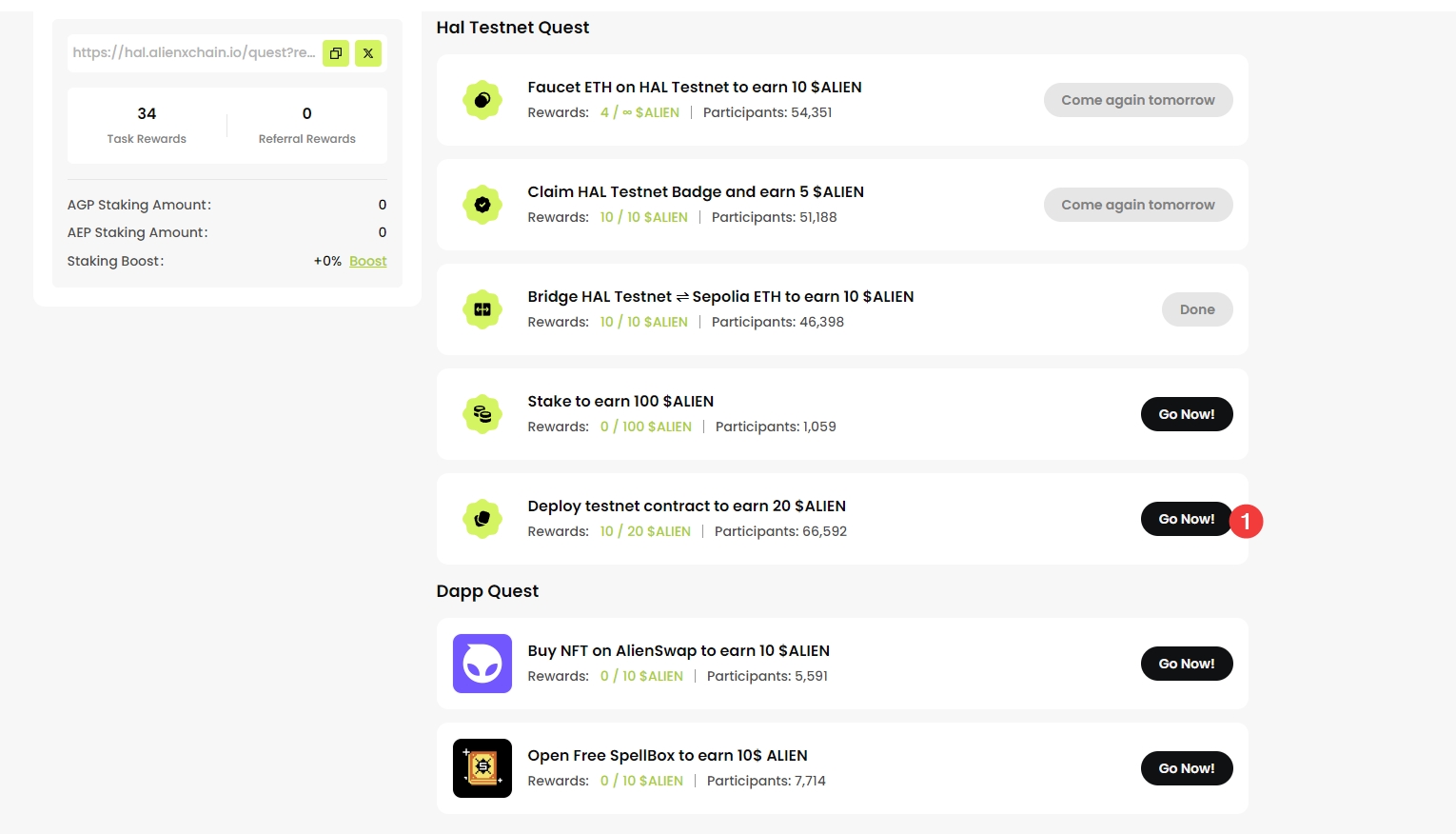This screenshot has height=834, width=1456.
Task: Open the AlienSwap logo thumbnail
Action: (482, 664)
